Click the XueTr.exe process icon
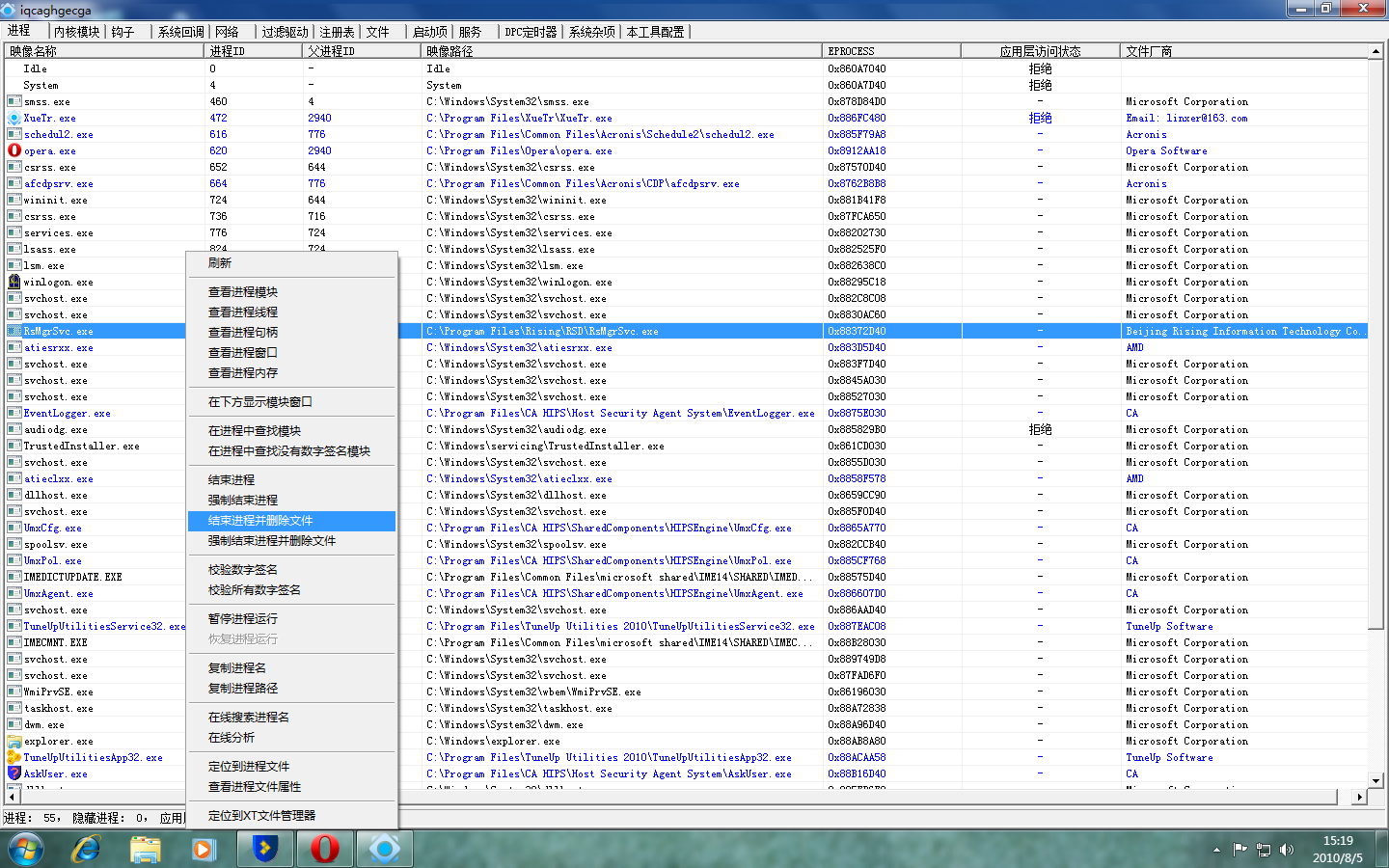The image size is (1389, 868). pyautogui.click(x=14, y=119)
